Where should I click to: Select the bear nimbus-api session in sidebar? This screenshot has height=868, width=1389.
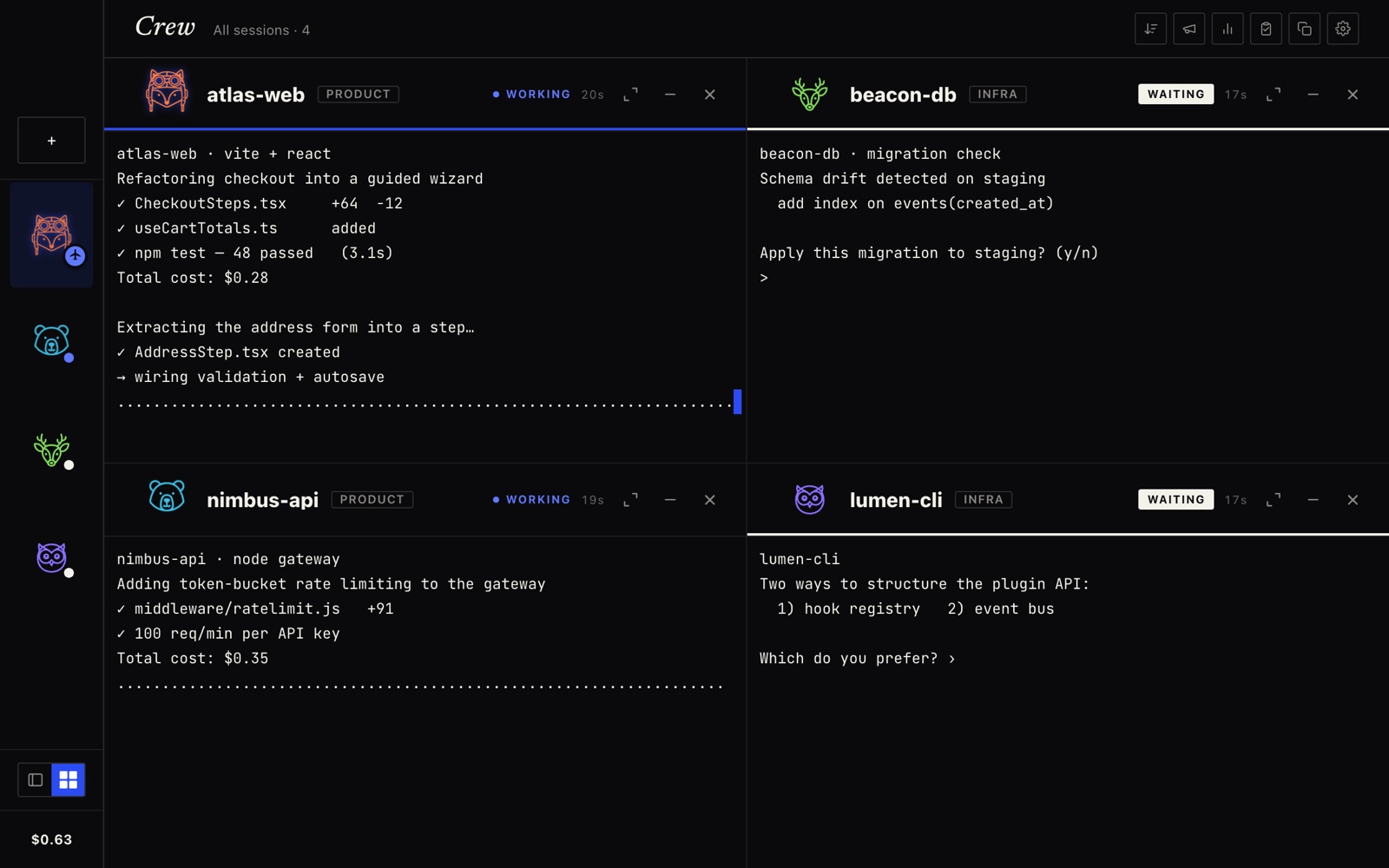click(x=51, y=341)
